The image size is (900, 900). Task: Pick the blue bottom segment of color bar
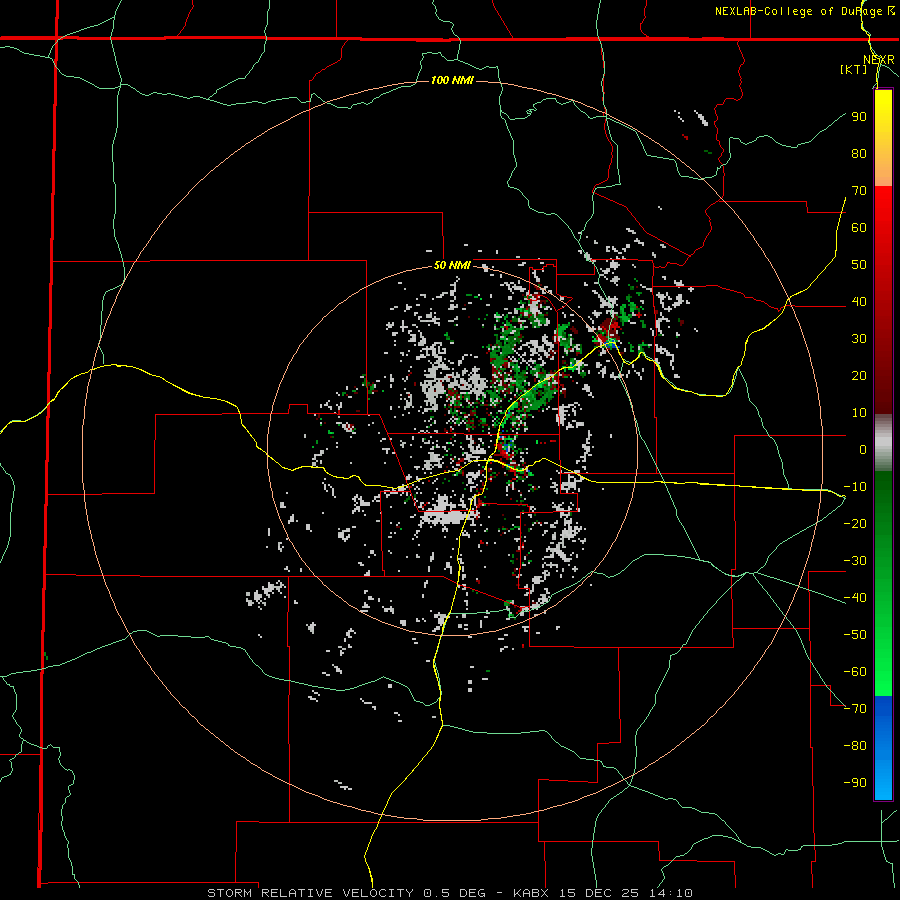tap(883, 748)
